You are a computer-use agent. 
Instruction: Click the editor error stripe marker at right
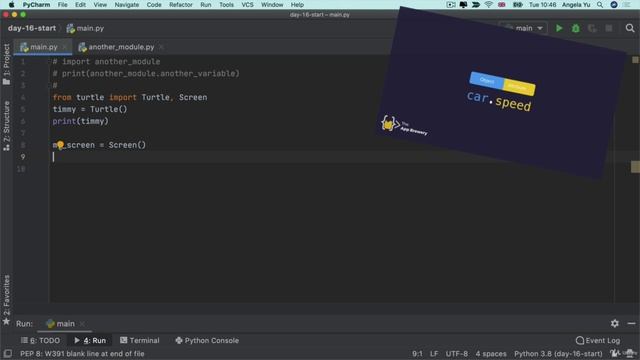[635, 167]
